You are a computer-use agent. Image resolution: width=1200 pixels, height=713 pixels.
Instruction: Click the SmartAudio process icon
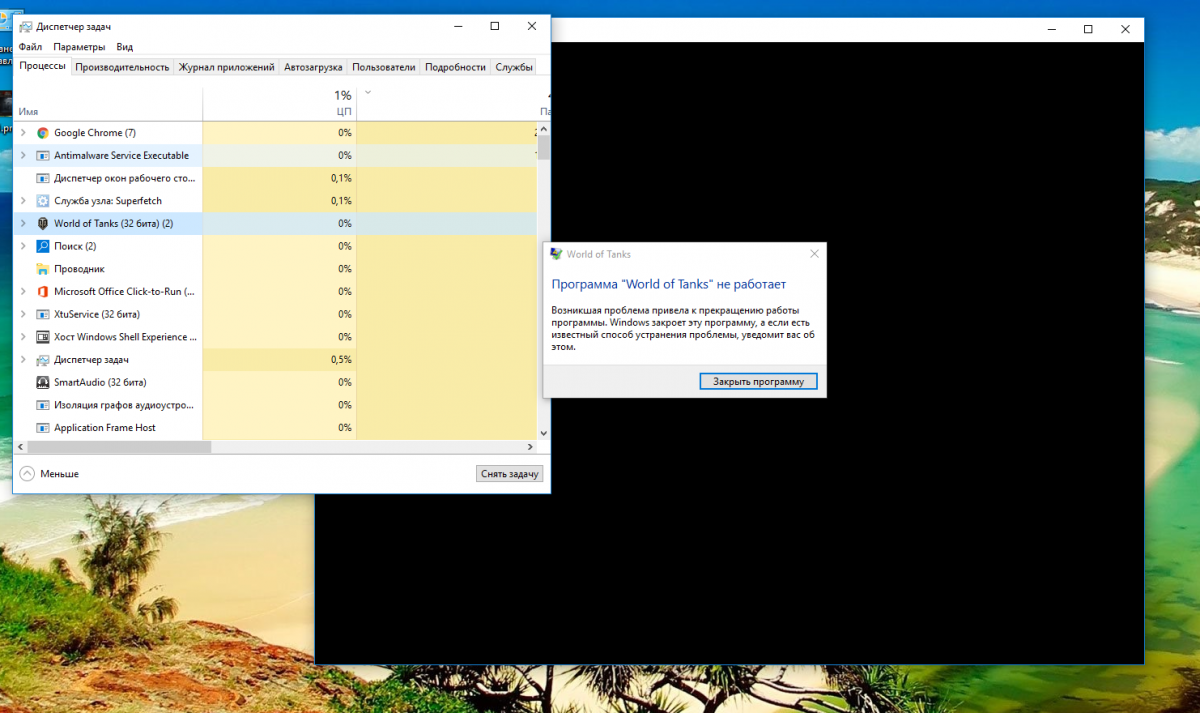(x=43, y=382)
